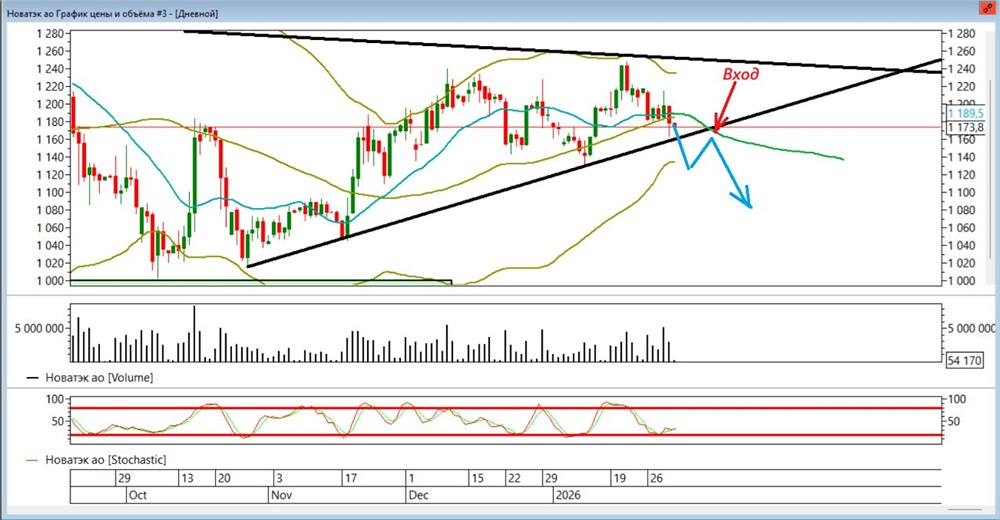Click the 5 000 000 label on left volume axis

click(x=40, y=328)
